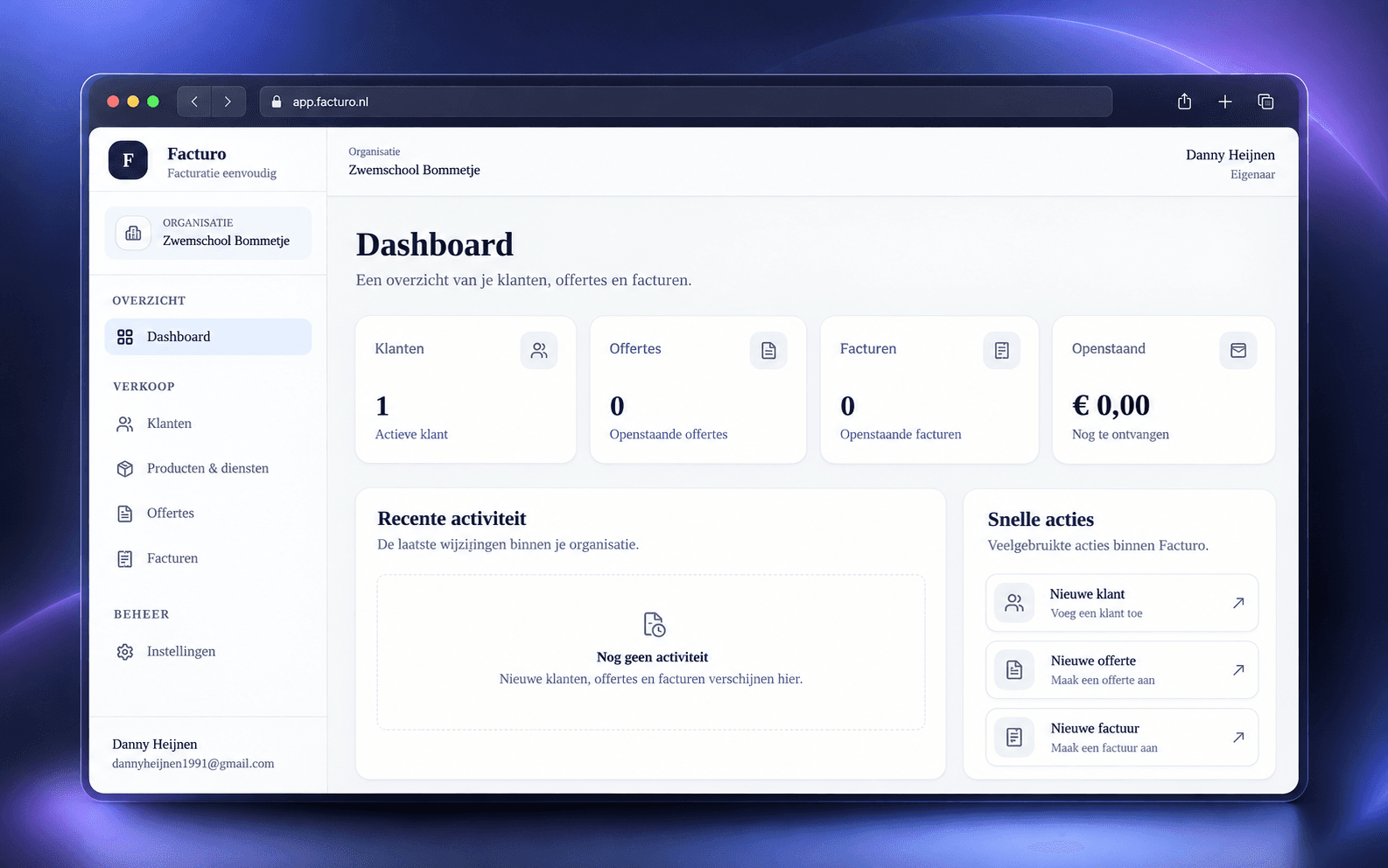This screenshot has height=868, width=1388.
Task: Click the Recente activiteit heading
Action: click(452, 518)
